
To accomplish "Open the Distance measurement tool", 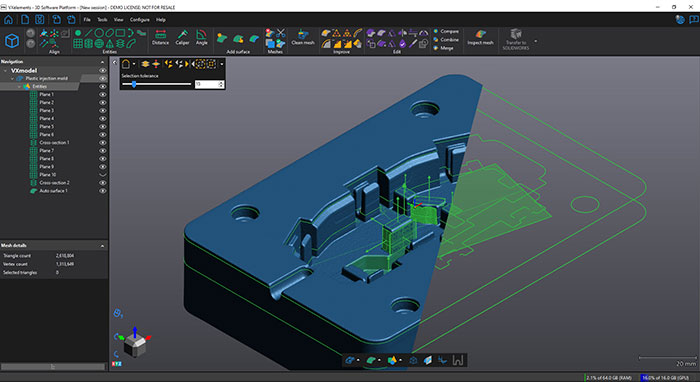I will click(160, 37).
